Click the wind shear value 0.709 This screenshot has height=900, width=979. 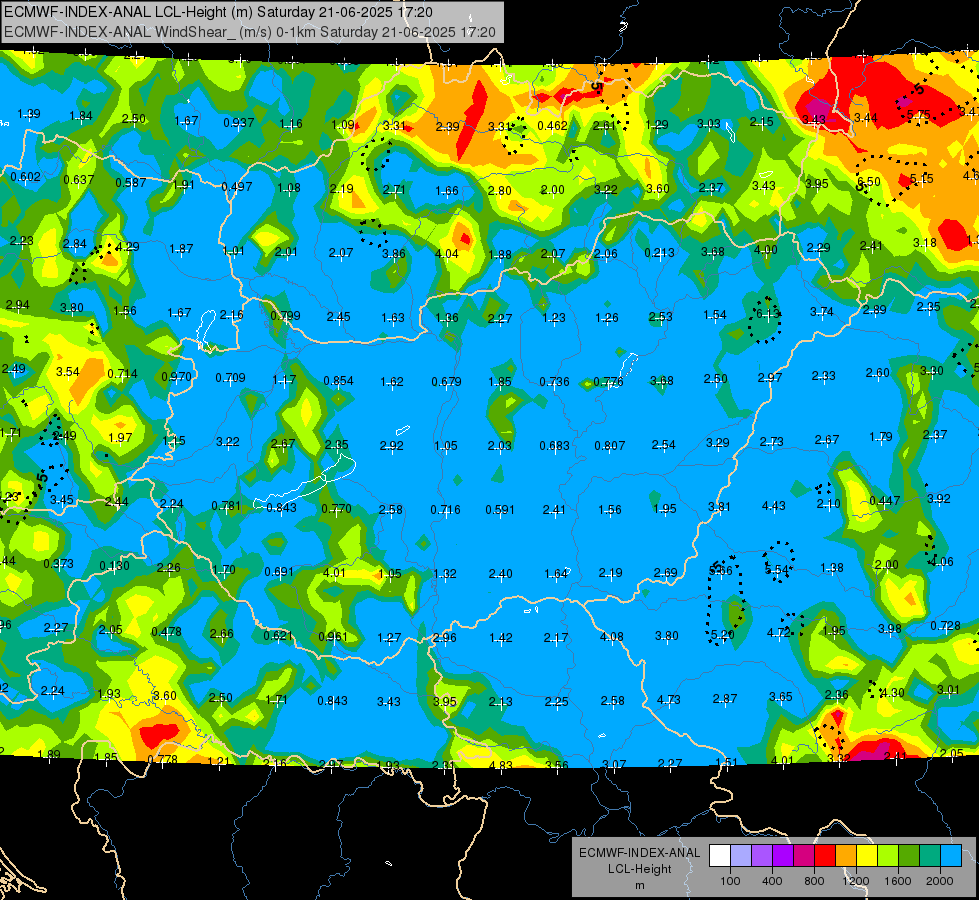(230, 377)
